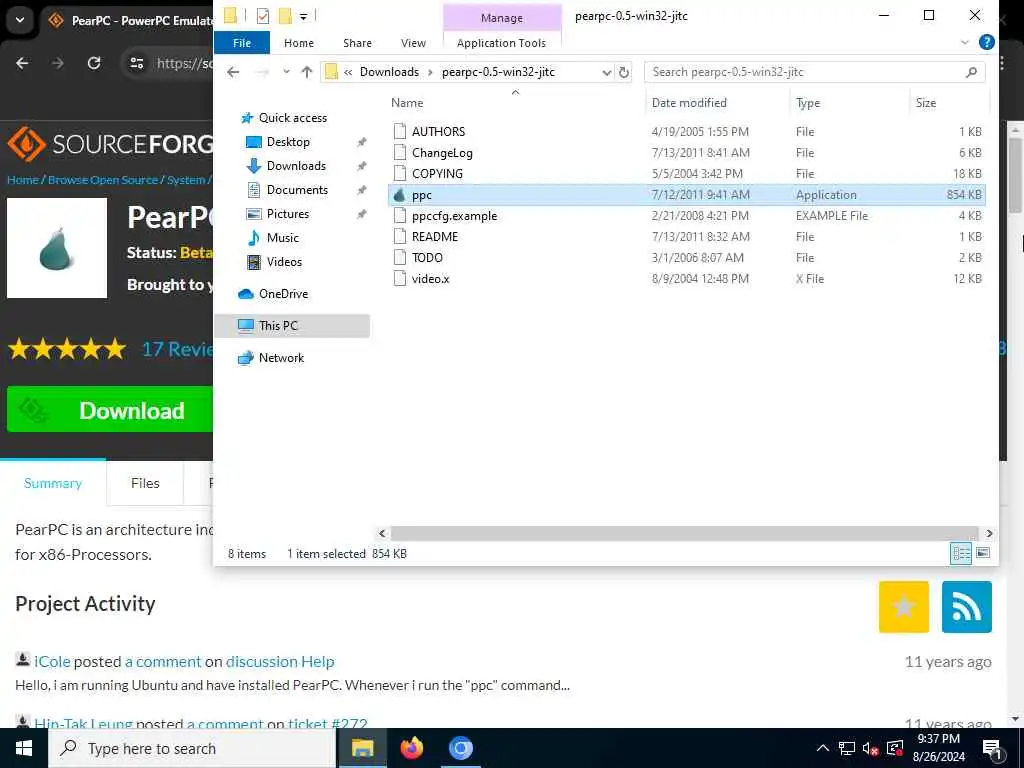Open address bar history dropdown

pos(607,72)
